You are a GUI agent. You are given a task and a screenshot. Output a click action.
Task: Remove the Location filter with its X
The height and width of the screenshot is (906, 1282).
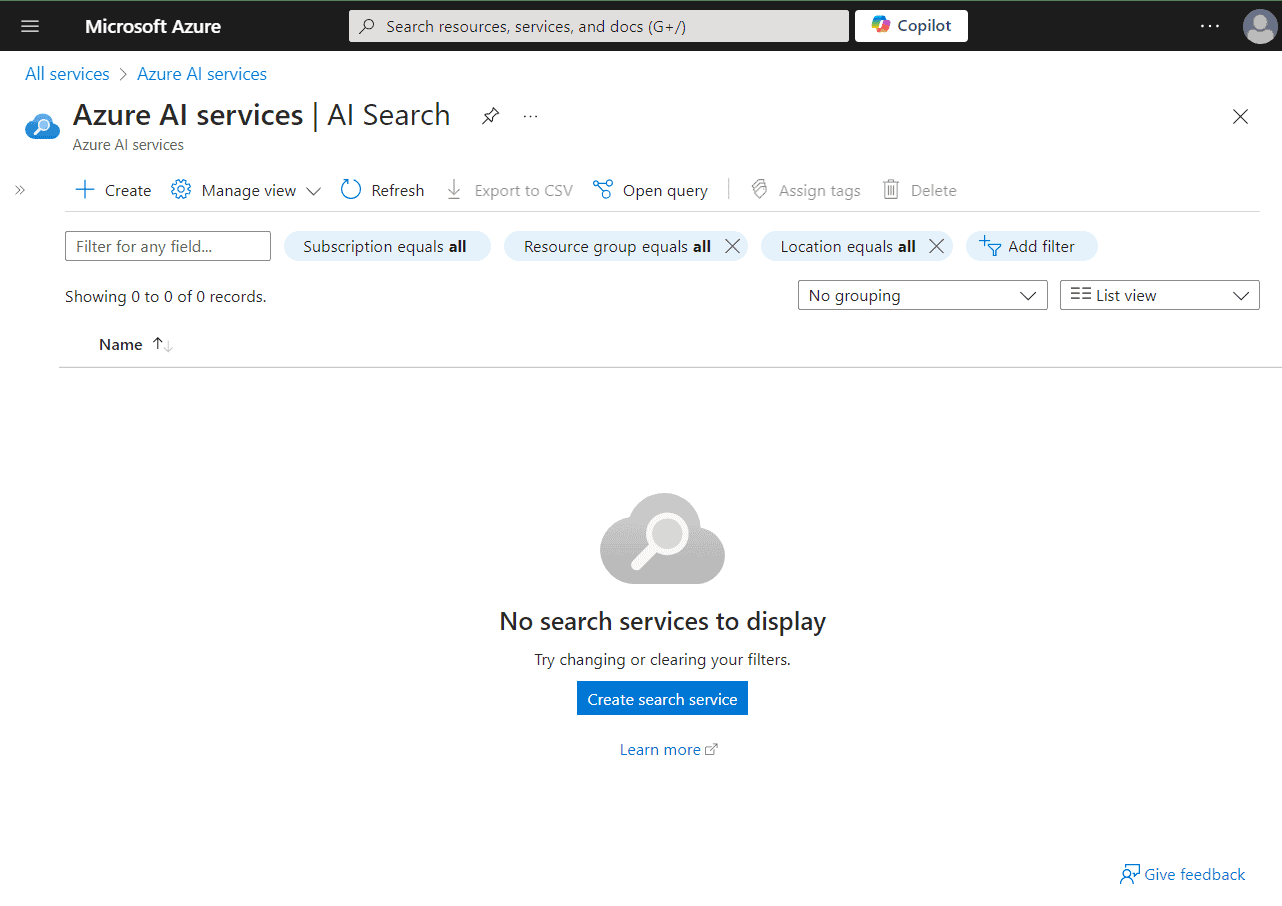click(936, 246)
